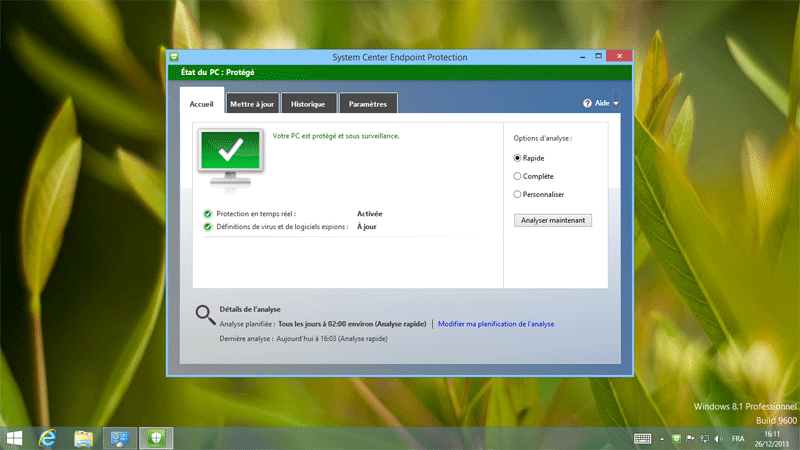
Task: Select the Rapide scan option
Action: pos(517,158)
